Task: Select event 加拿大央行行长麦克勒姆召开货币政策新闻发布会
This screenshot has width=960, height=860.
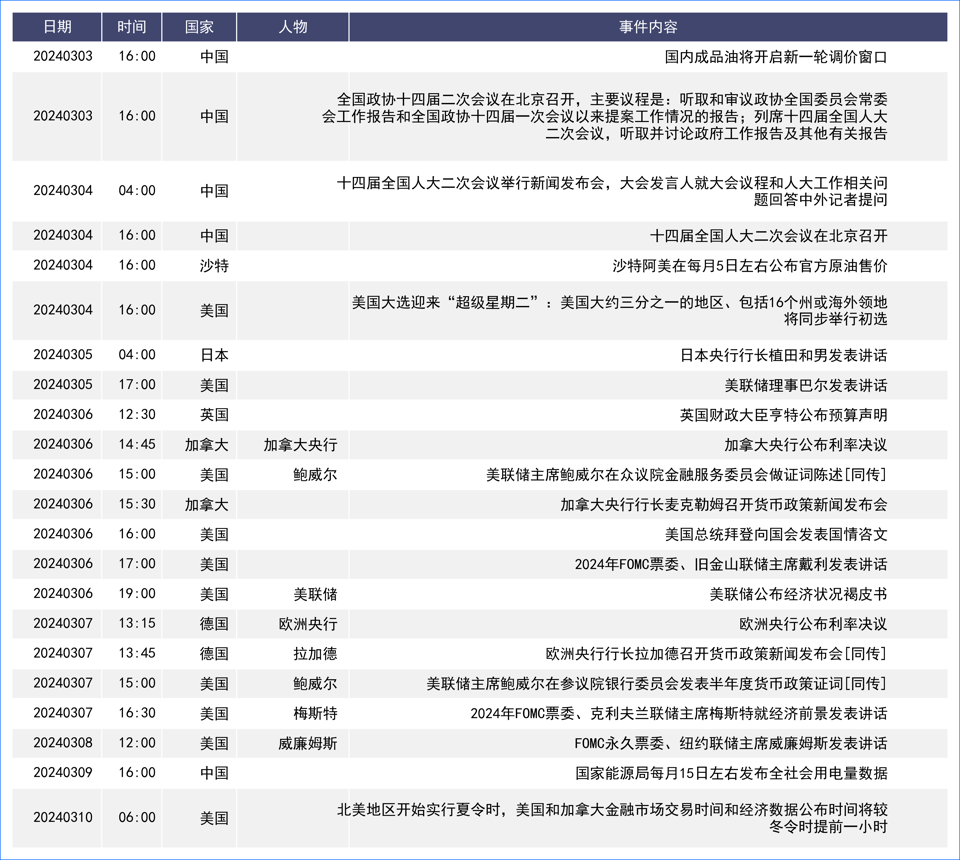Action: coord(724,504)
